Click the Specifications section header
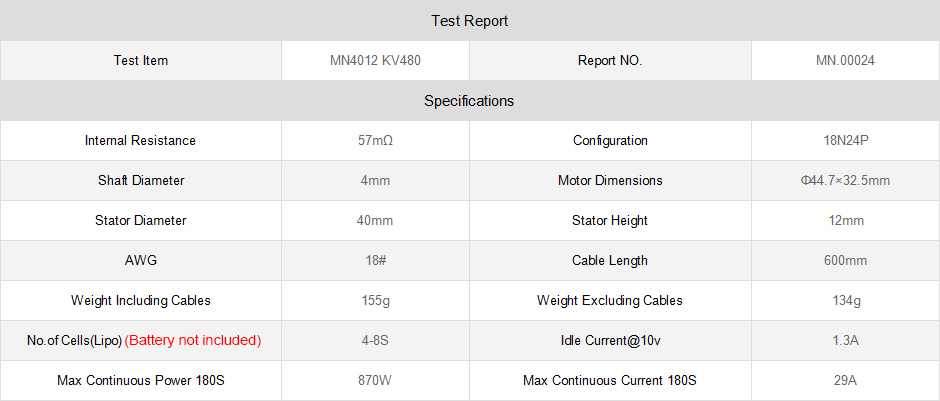The width and height of the screenshot is (940, 401). pyautogui.click(x=469, y=101)
